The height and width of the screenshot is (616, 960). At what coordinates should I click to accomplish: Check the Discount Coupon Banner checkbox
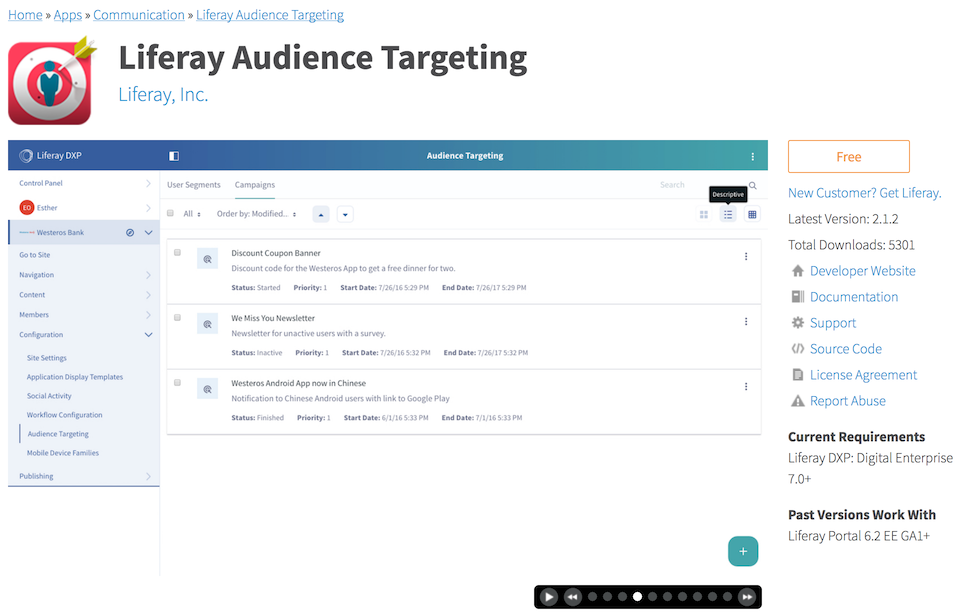(178, 252)
